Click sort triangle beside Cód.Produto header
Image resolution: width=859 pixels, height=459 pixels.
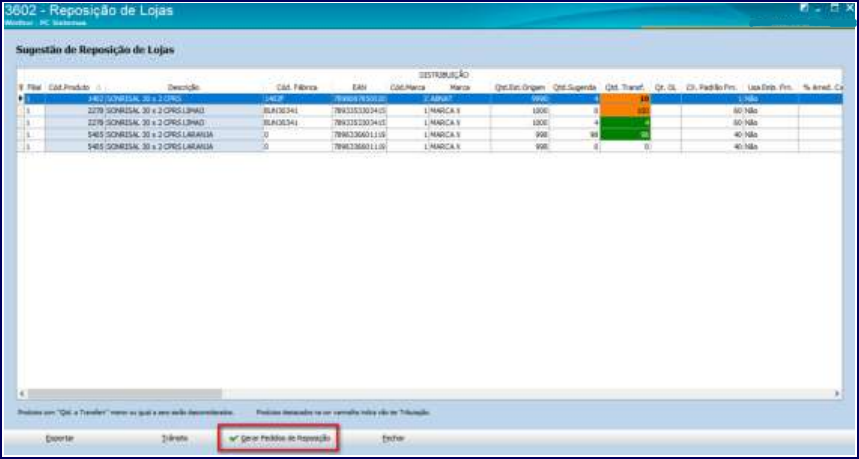(x=99, y=88)
